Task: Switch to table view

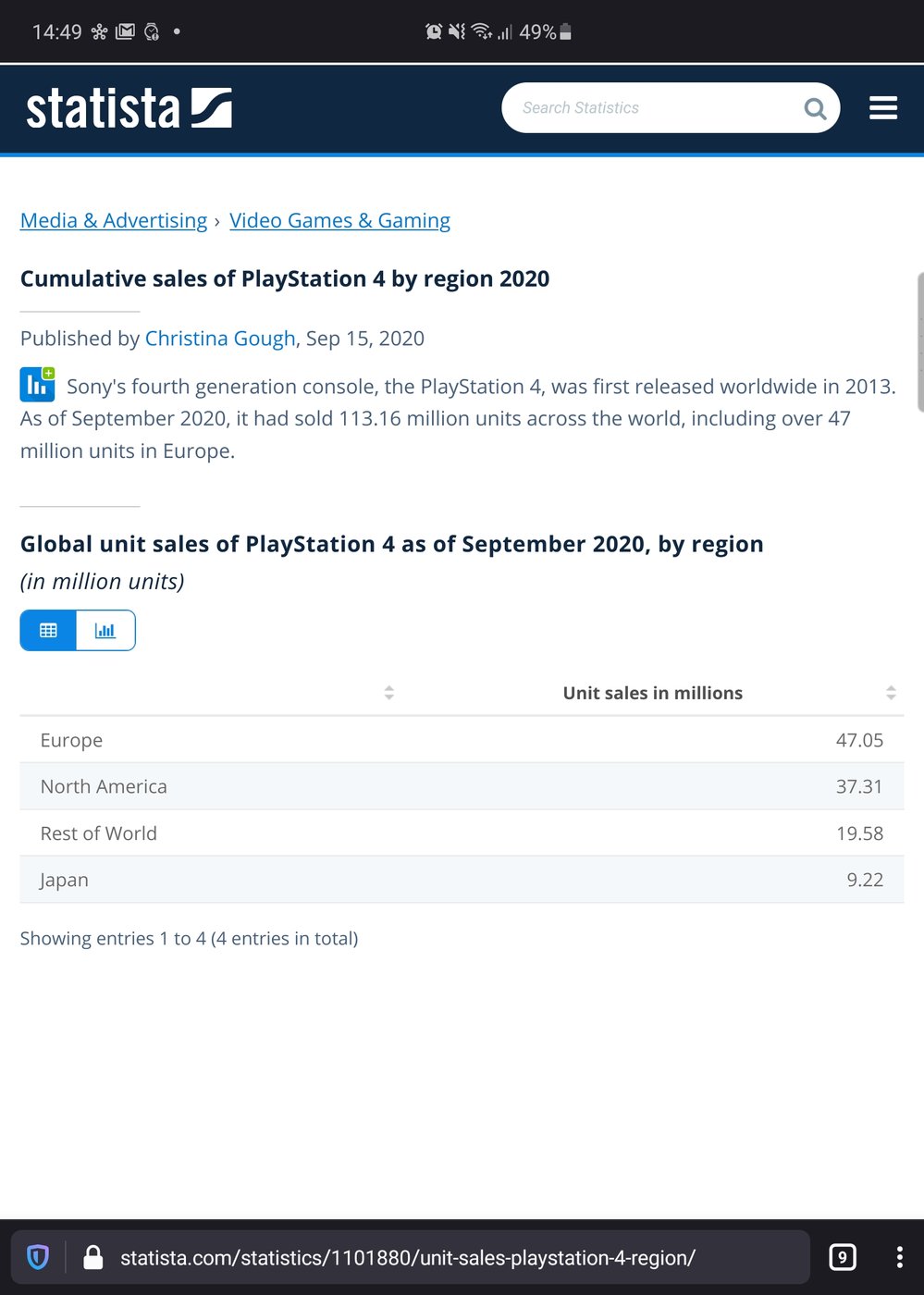Action: point(48,630)
